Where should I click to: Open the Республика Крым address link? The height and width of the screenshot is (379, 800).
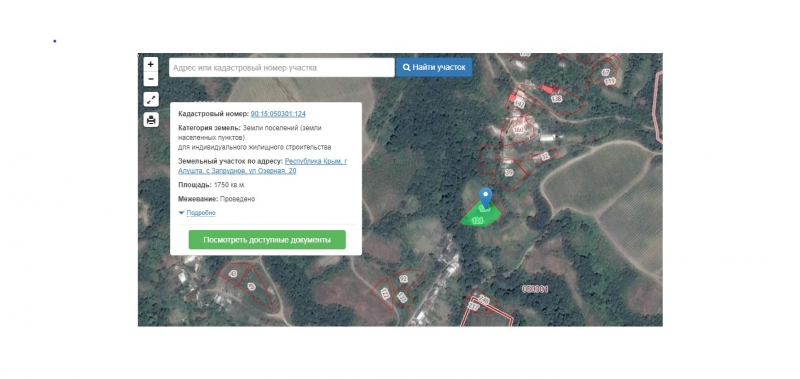point(262,166)
